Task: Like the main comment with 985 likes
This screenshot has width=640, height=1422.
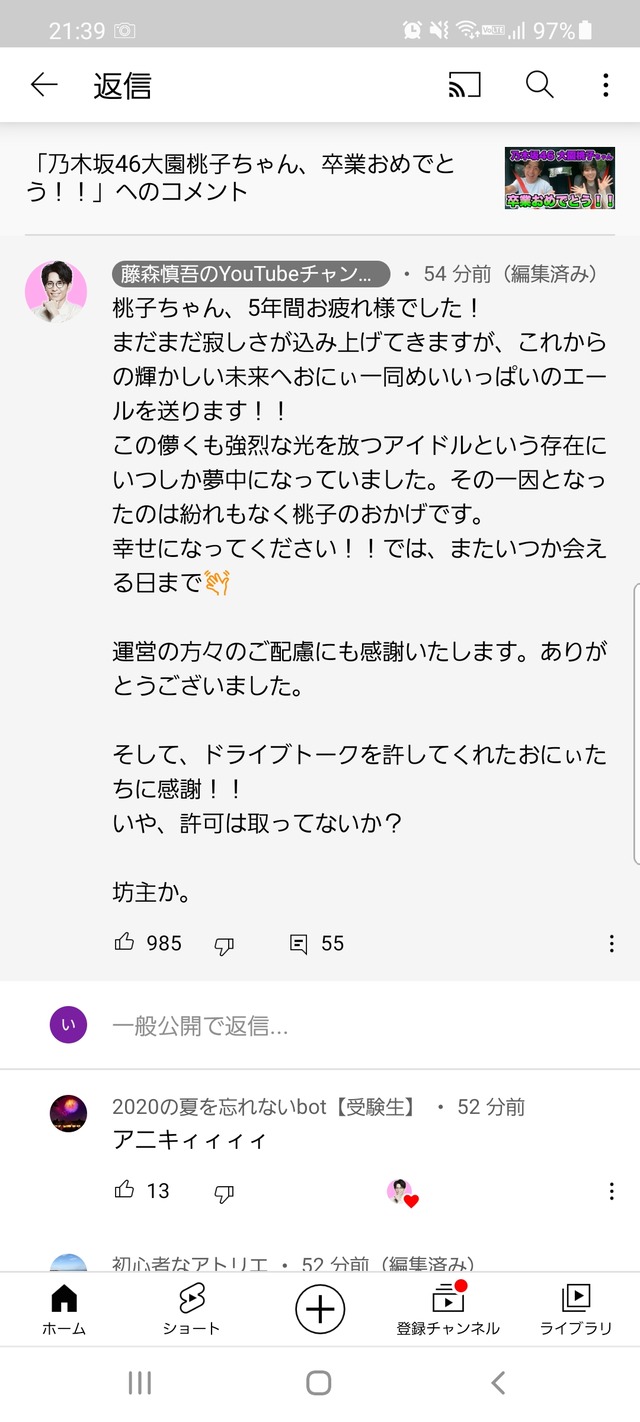Action: pos(124,942)
